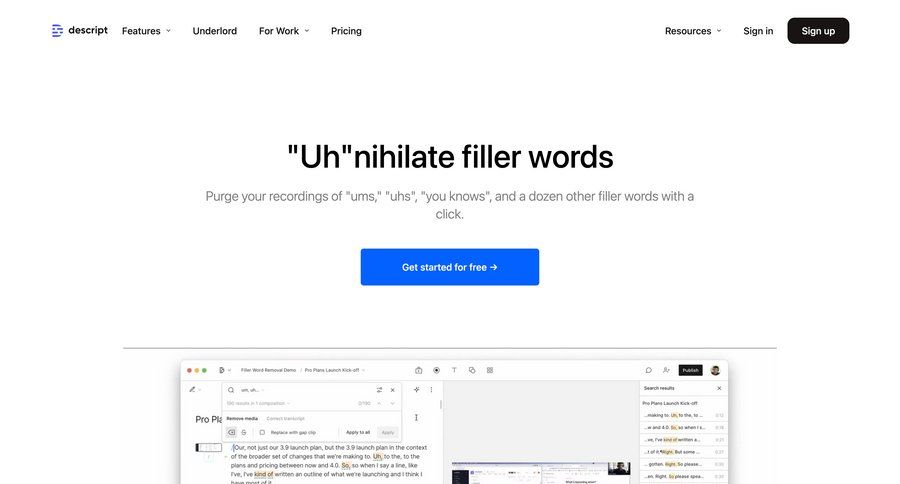
Task: Click the record icon in demo toolbar
Action: point(436,370)
